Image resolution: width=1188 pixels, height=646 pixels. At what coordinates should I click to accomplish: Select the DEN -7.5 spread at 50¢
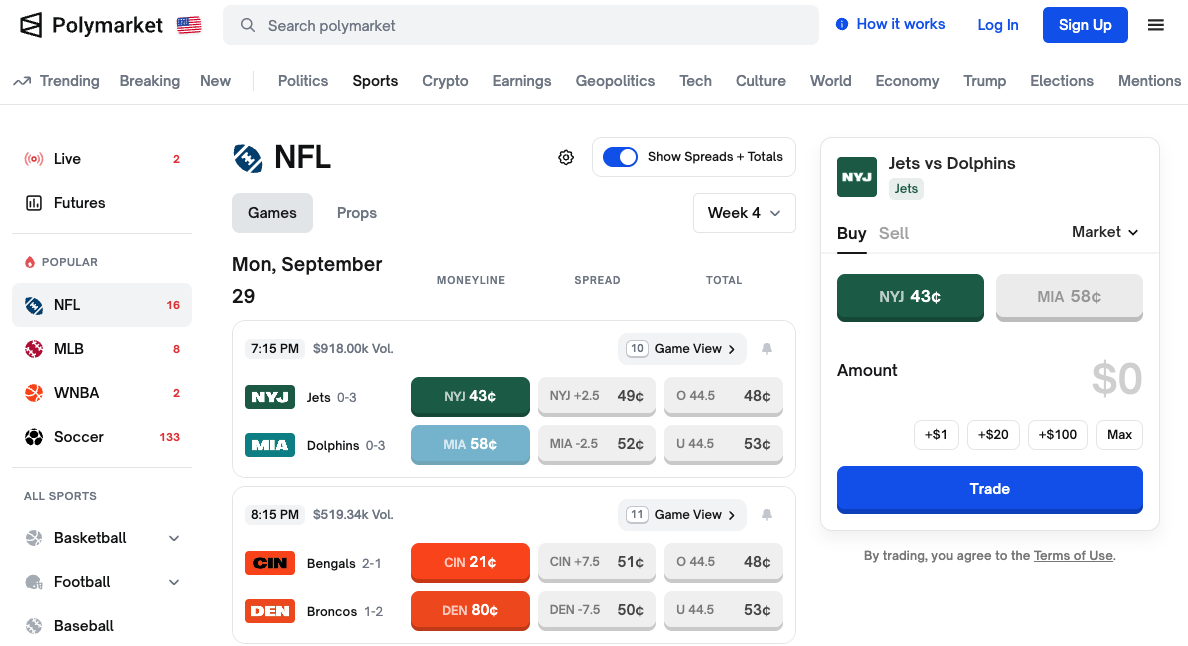coord(596,610)
